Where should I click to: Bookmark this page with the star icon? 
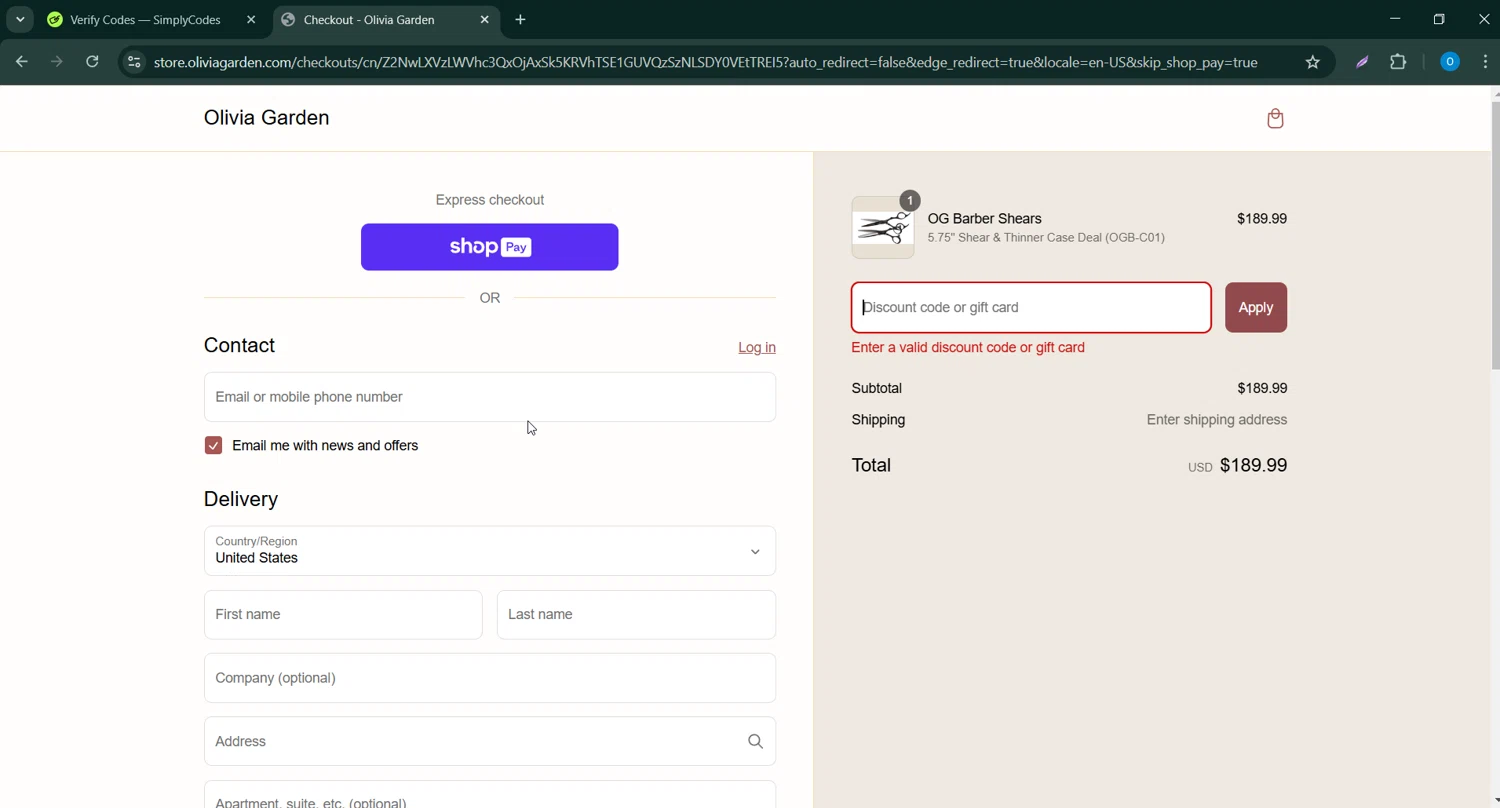[1313, 62]
